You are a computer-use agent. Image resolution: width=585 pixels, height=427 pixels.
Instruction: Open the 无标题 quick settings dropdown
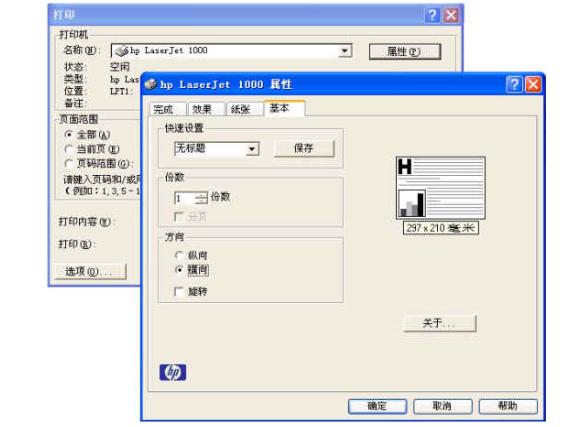click(252, 149)
